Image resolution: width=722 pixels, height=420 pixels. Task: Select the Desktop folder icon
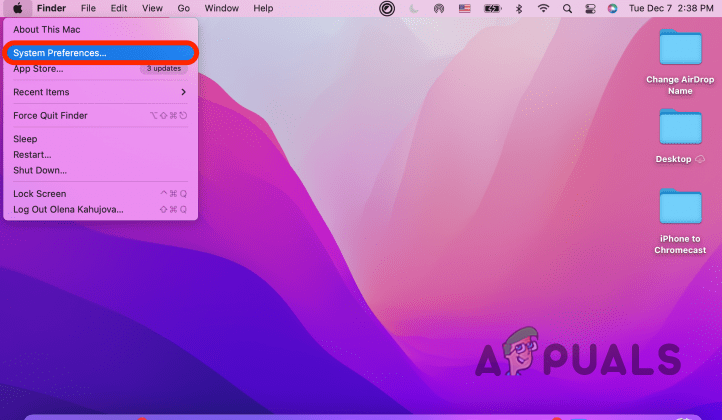680,127
